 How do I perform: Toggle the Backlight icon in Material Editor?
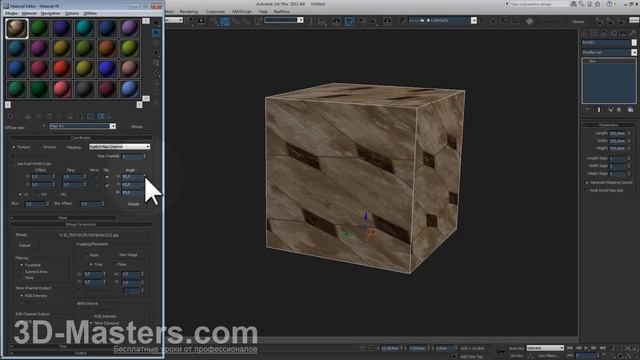[x=156, y=33]
